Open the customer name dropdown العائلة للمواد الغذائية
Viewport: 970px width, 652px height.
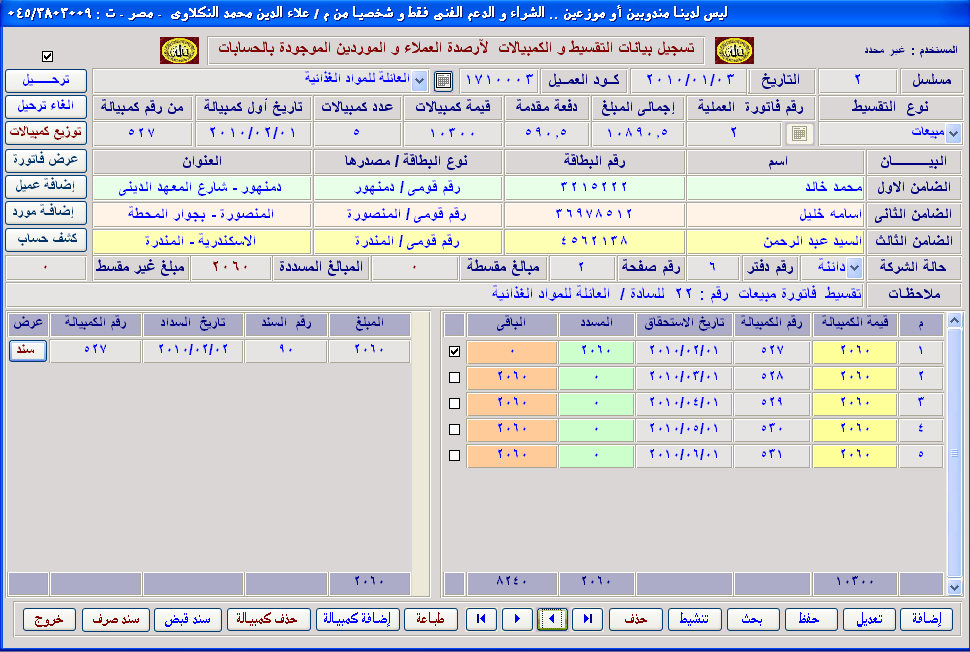(x=419, y=80)
